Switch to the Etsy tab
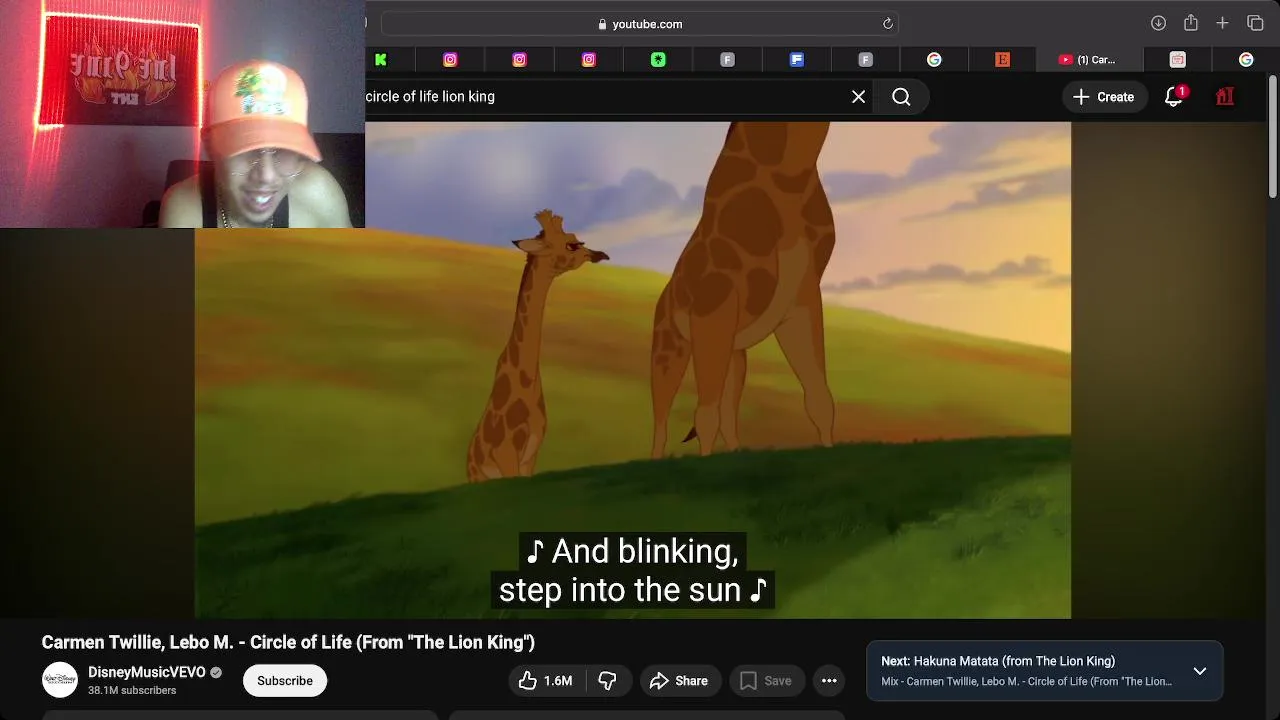This screenshot has height=720, width=1280. (x=1002, y=60)
